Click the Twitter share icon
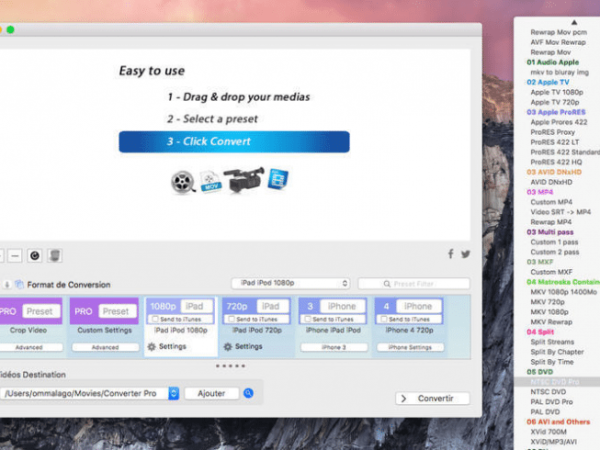The height and width of the screenshot is (450, 600). (465, 254)
